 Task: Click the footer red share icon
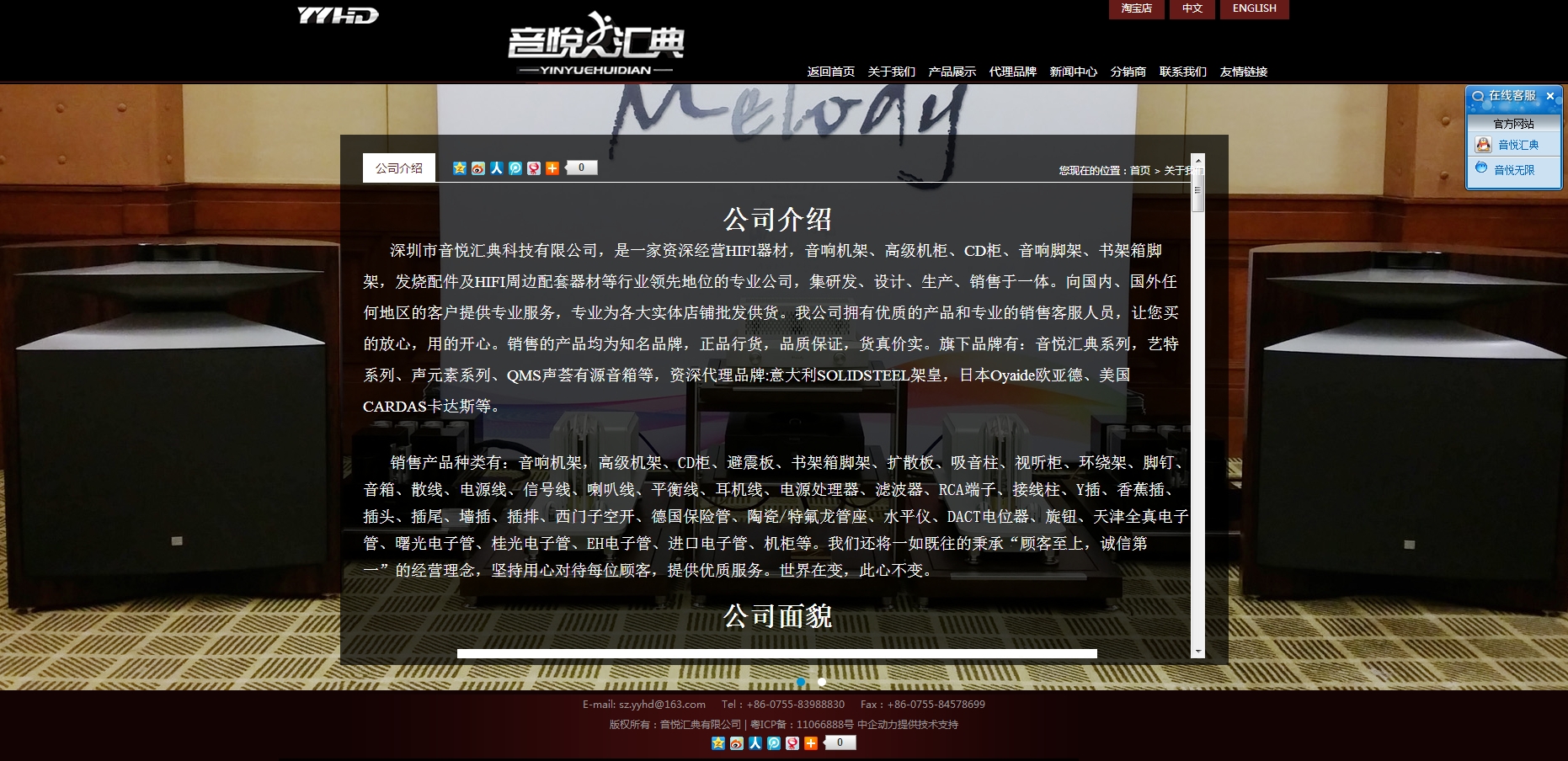pos(792,743)
